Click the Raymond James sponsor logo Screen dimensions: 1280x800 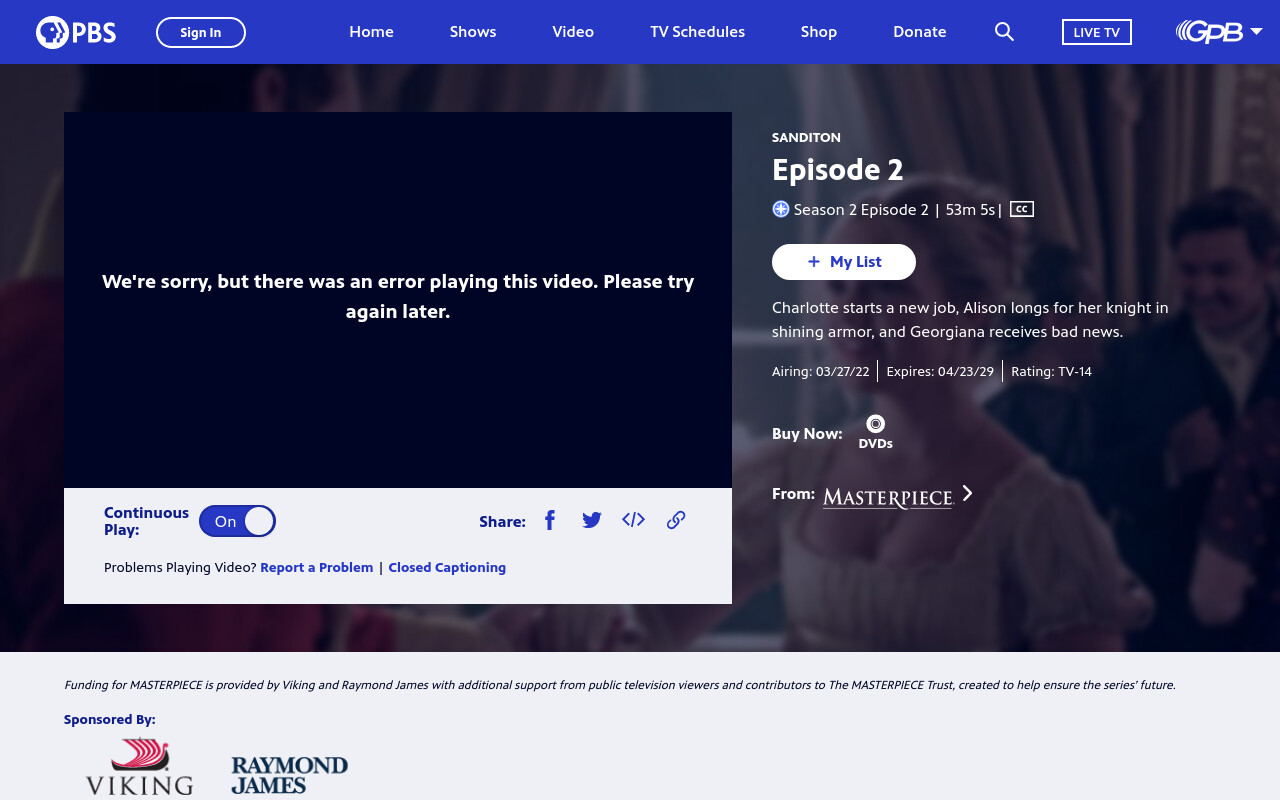point(289,775)
